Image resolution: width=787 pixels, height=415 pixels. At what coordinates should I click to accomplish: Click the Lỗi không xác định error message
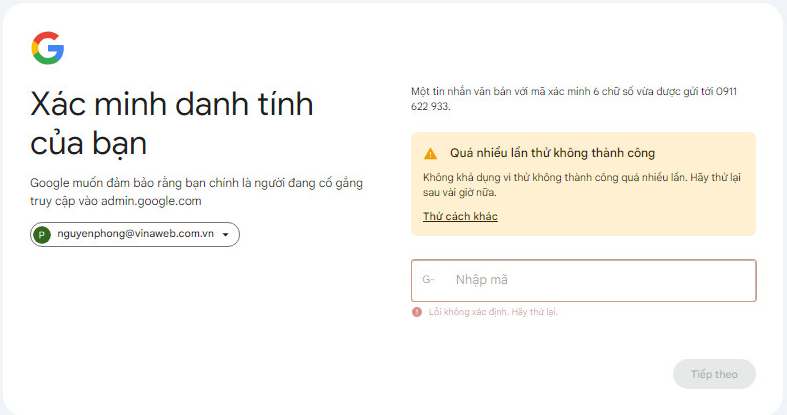[x=493, y=312]
